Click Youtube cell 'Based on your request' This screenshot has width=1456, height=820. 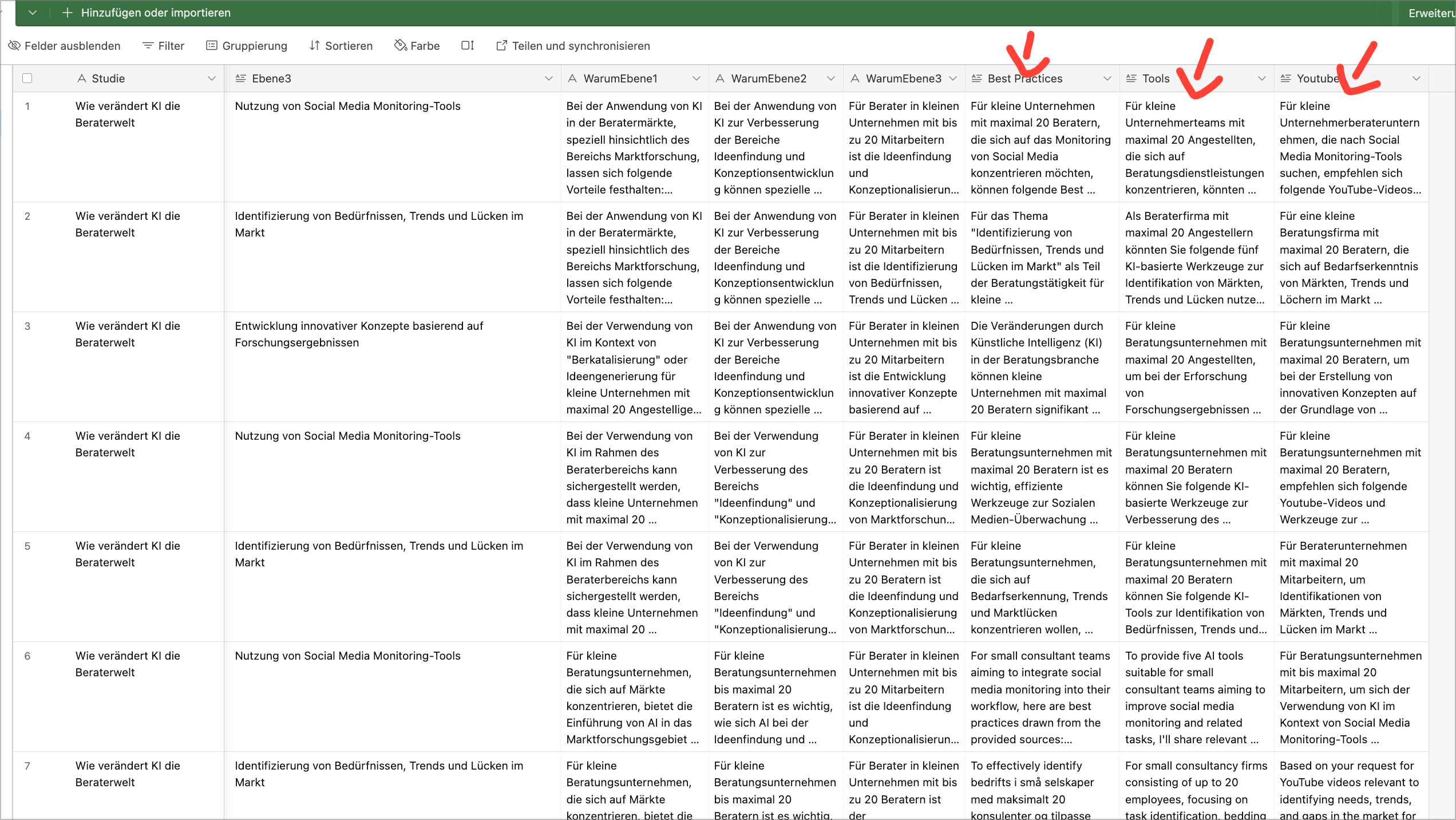(1351, 786)
